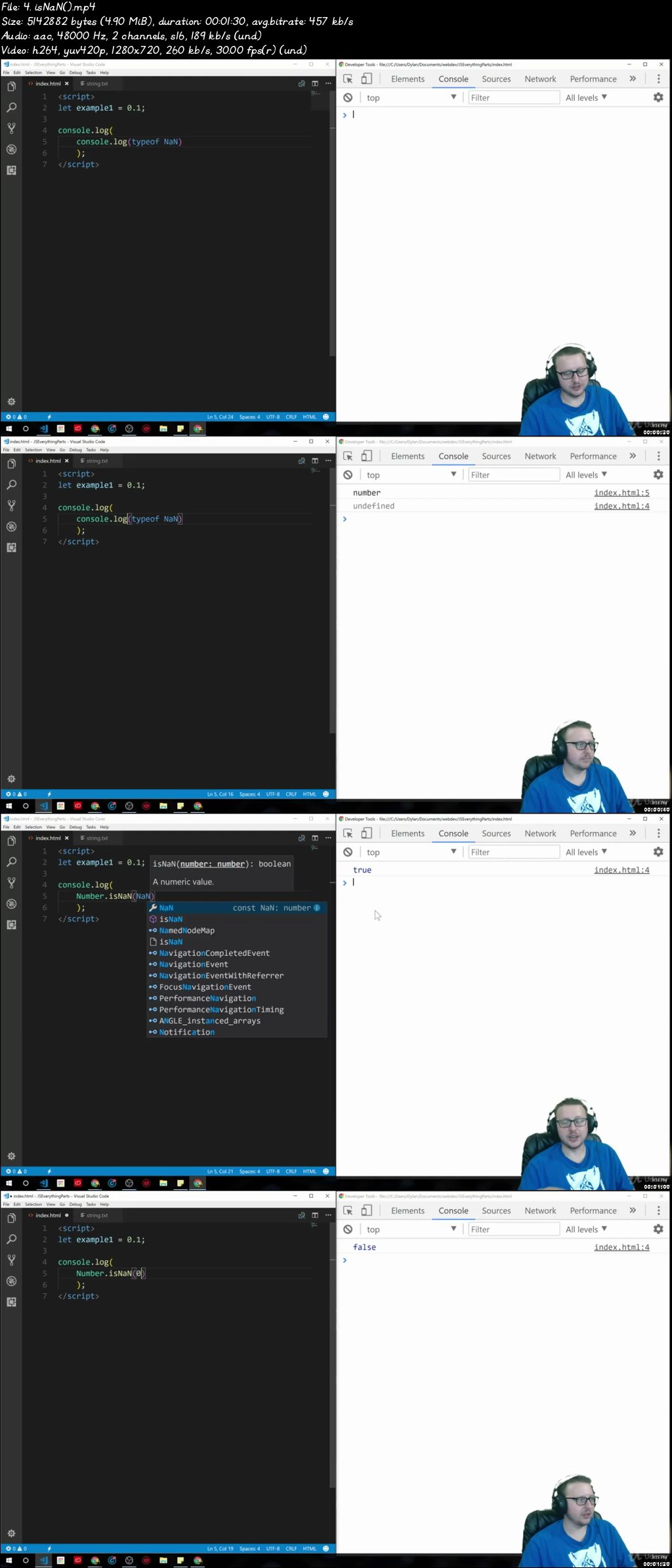The image size is (672, 1568).
Task: Open editor more-actions ellipsis in frame logging 'false'
Action: [x=328, y=1215]
